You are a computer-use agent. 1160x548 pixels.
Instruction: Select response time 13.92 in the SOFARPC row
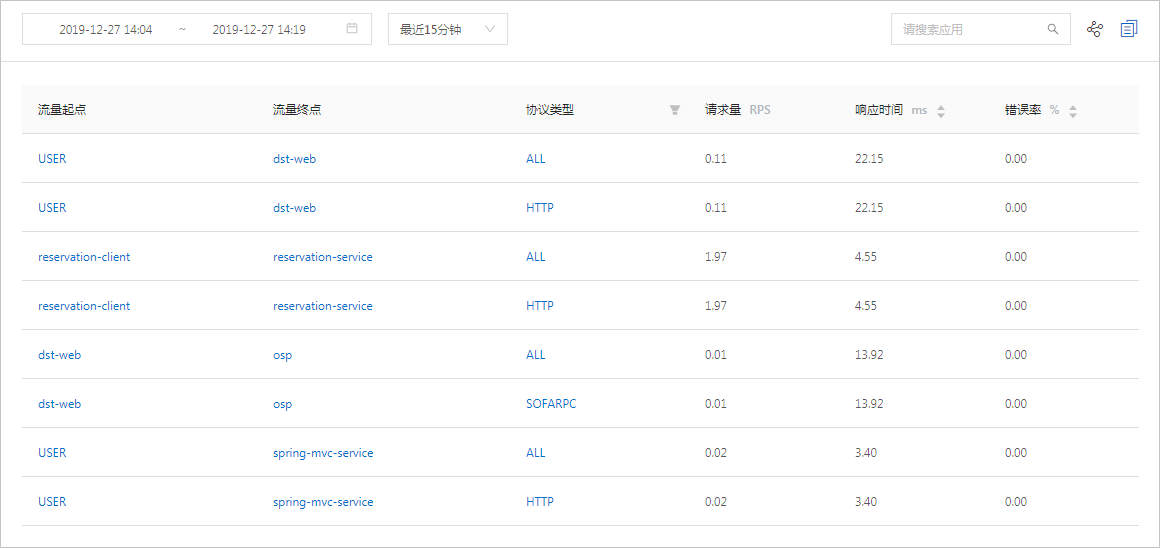coord(869,404)
